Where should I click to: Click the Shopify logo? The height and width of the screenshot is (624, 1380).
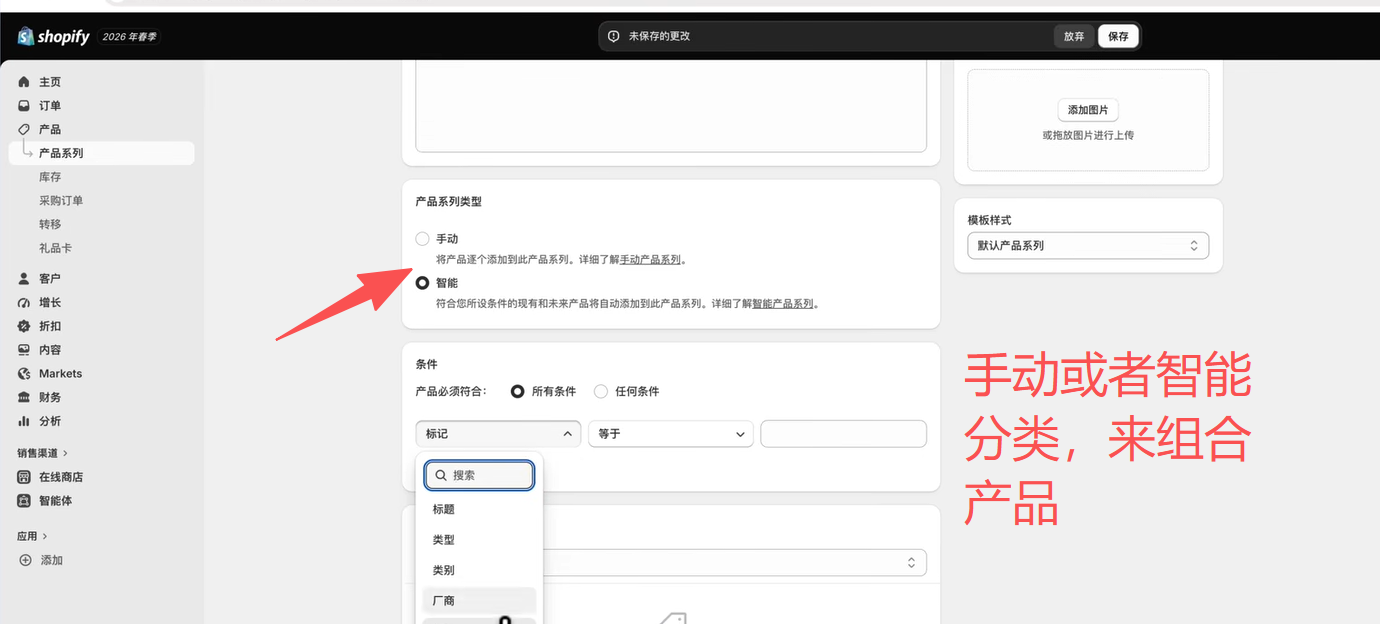coord(53,37)
